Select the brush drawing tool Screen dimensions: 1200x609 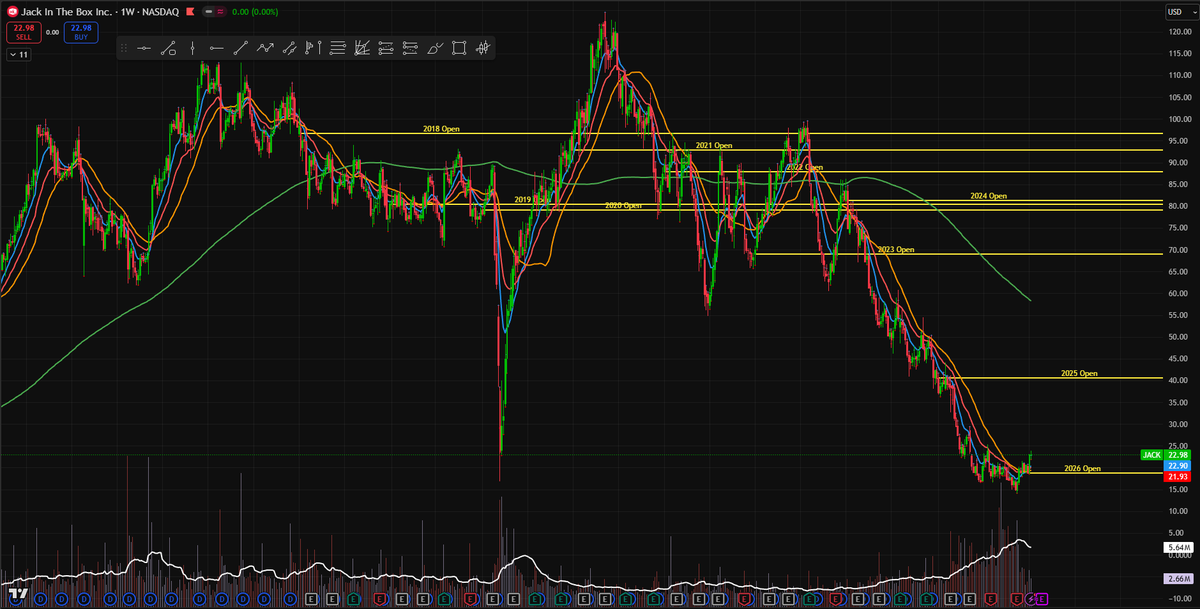(x=434, y=48)
